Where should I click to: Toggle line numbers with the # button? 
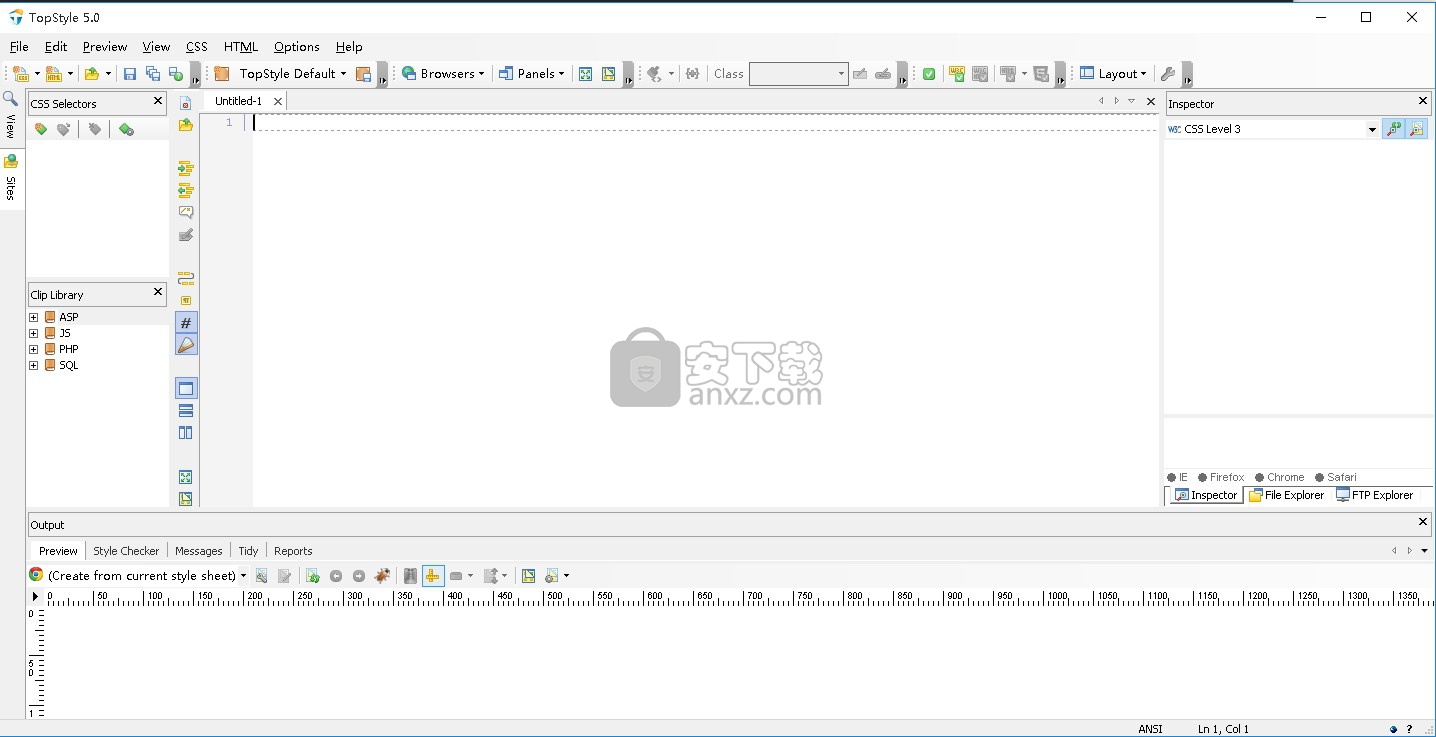pos(186,323)
